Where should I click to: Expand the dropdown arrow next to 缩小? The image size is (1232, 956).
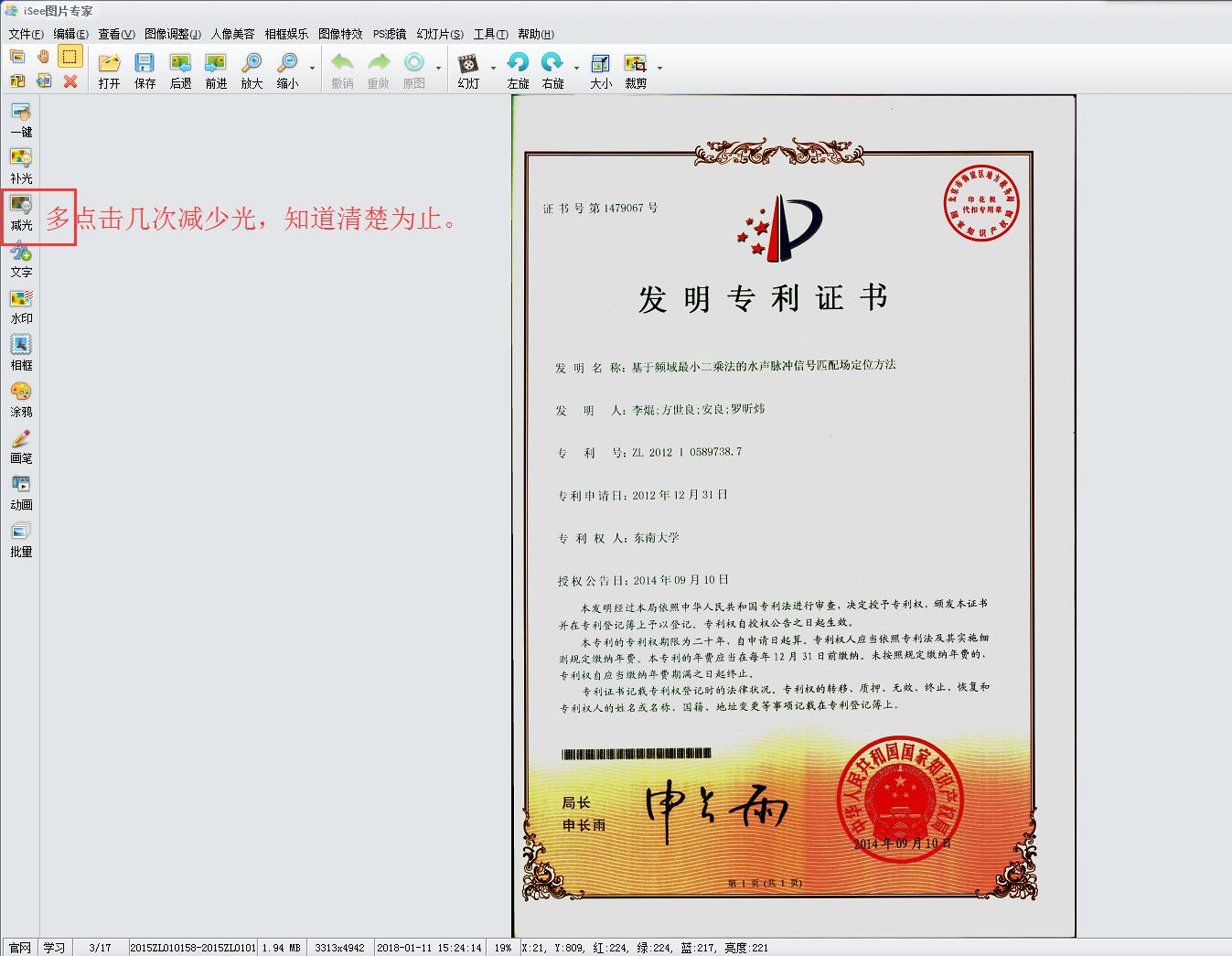(312, 69)
